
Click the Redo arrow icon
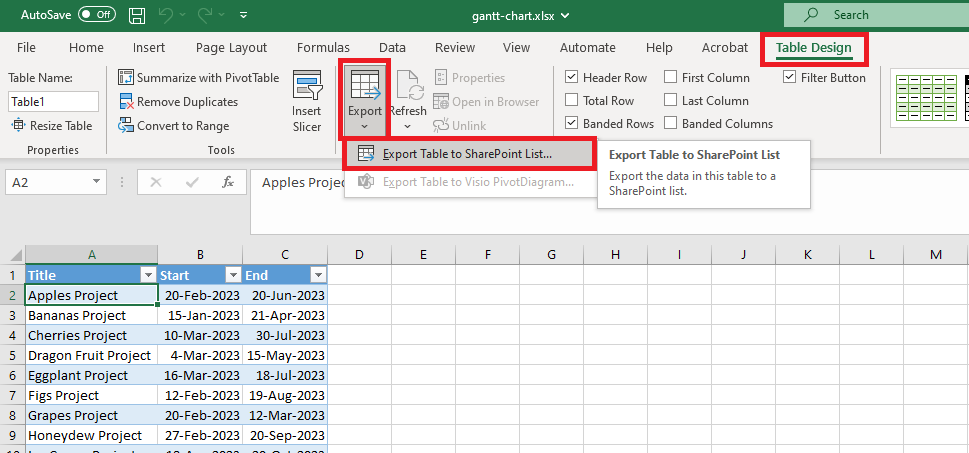[x=207, y=15]
